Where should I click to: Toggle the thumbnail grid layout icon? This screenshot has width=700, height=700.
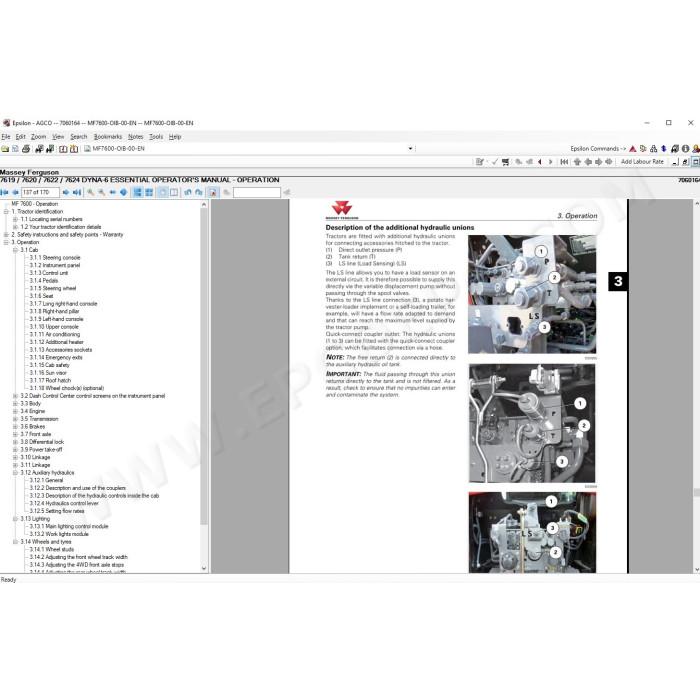(149, 192)
